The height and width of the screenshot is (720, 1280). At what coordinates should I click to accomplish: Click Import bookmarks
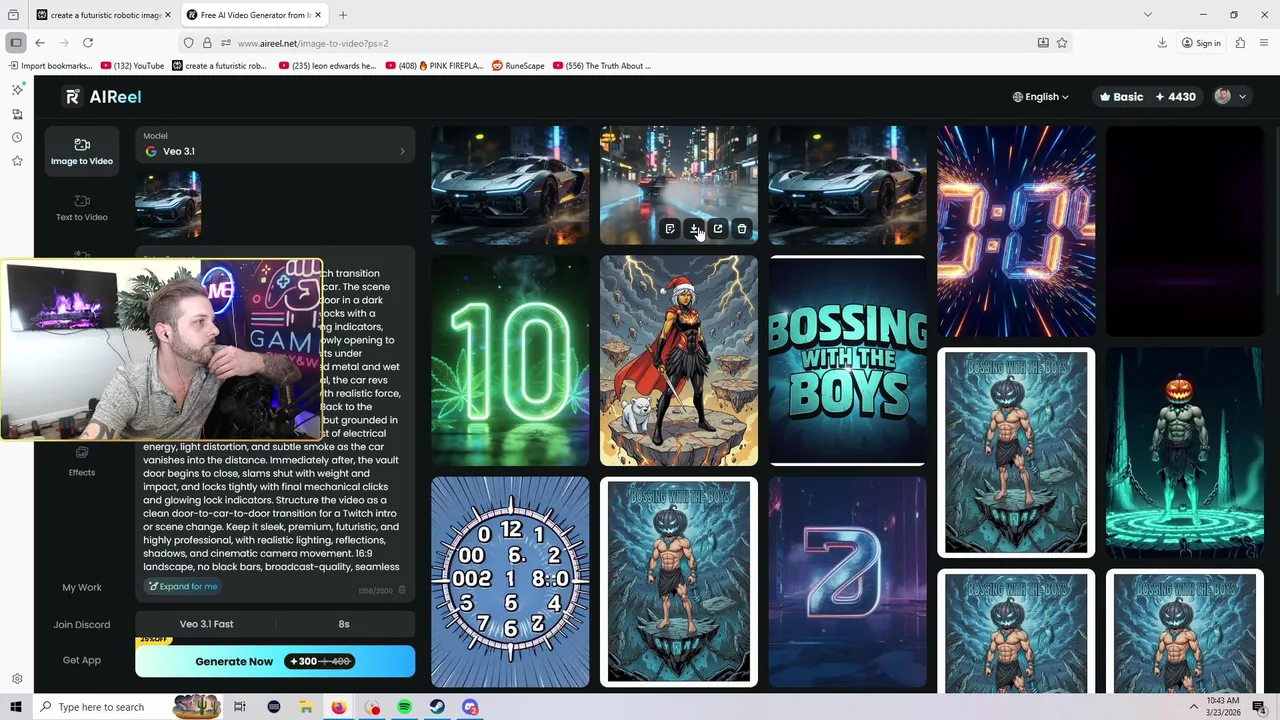(x=51, y=66)
